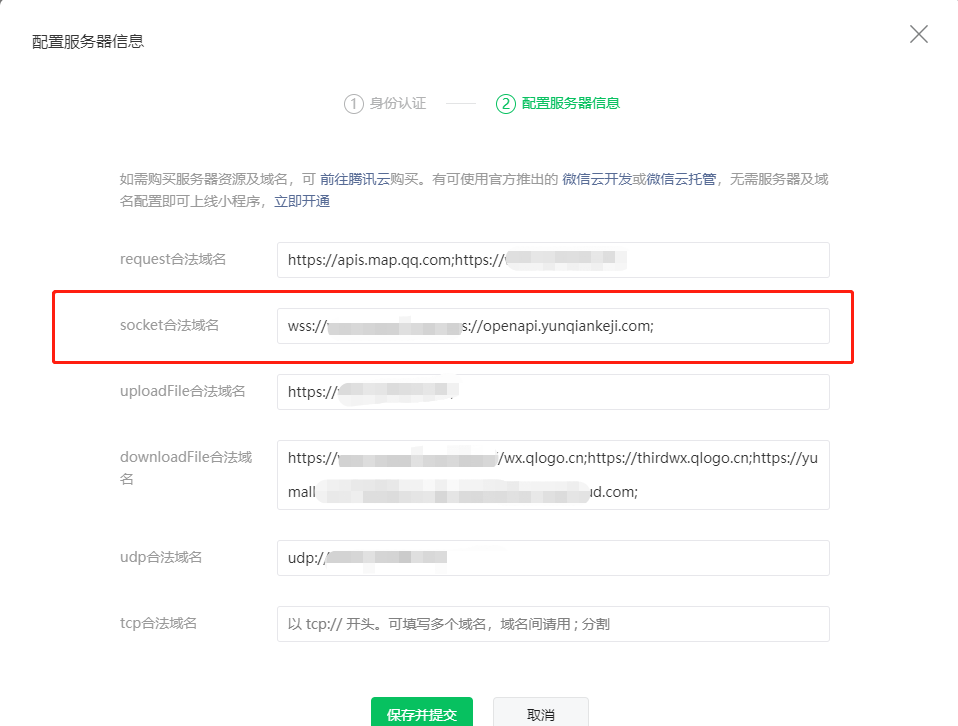Select step 2 配置服务器信息
Screen dimensions: 958x726
tap(558, 103)
